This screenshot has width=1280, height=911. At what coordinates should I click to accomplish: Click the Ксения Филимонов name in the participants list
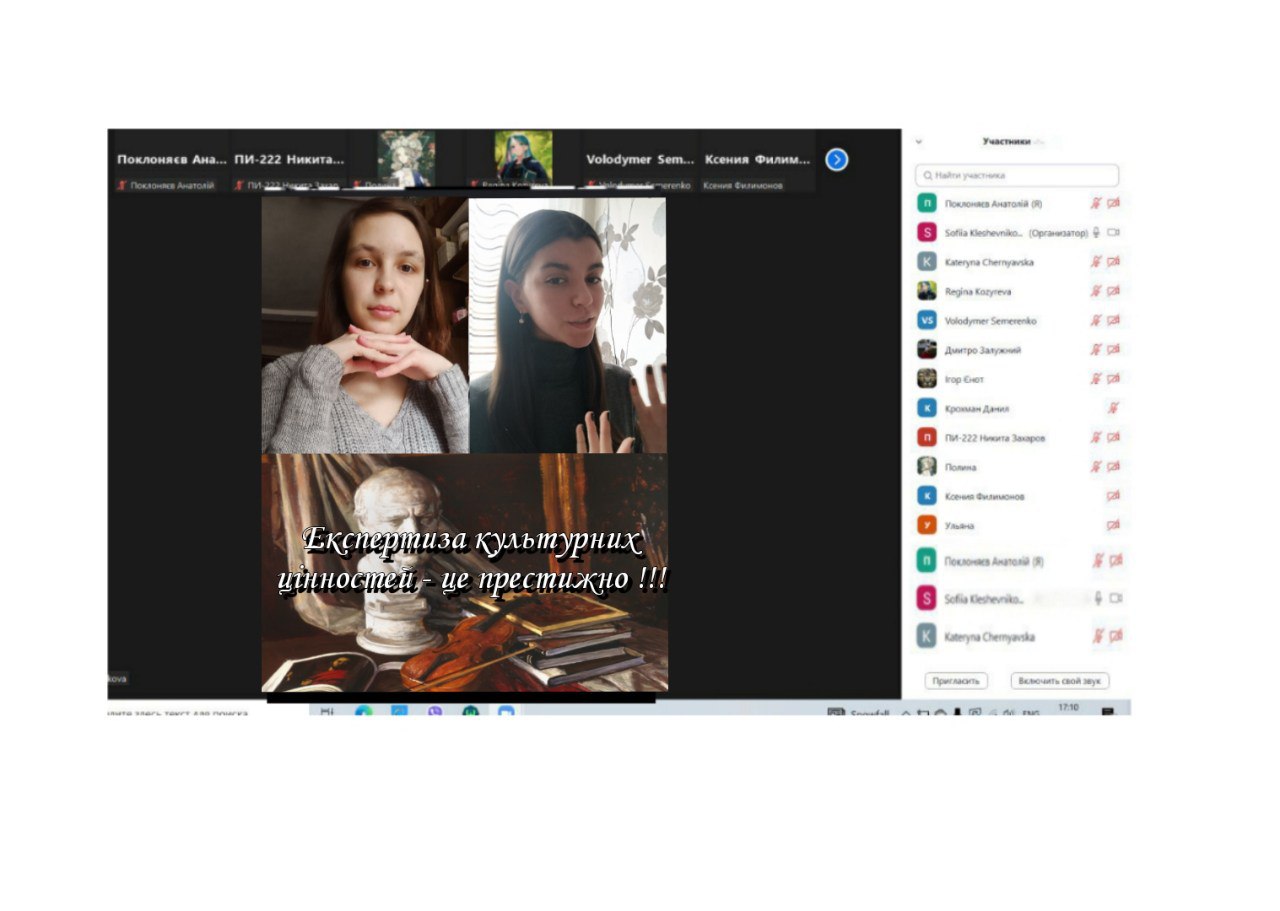(x=984, y=496)
